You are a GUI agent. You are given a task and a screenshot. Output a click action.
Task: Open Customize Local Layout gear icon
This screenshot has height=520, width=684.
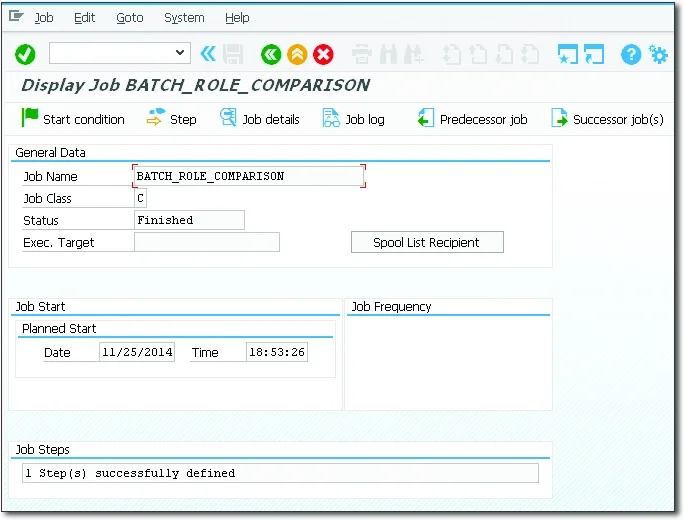pos(658,55)
